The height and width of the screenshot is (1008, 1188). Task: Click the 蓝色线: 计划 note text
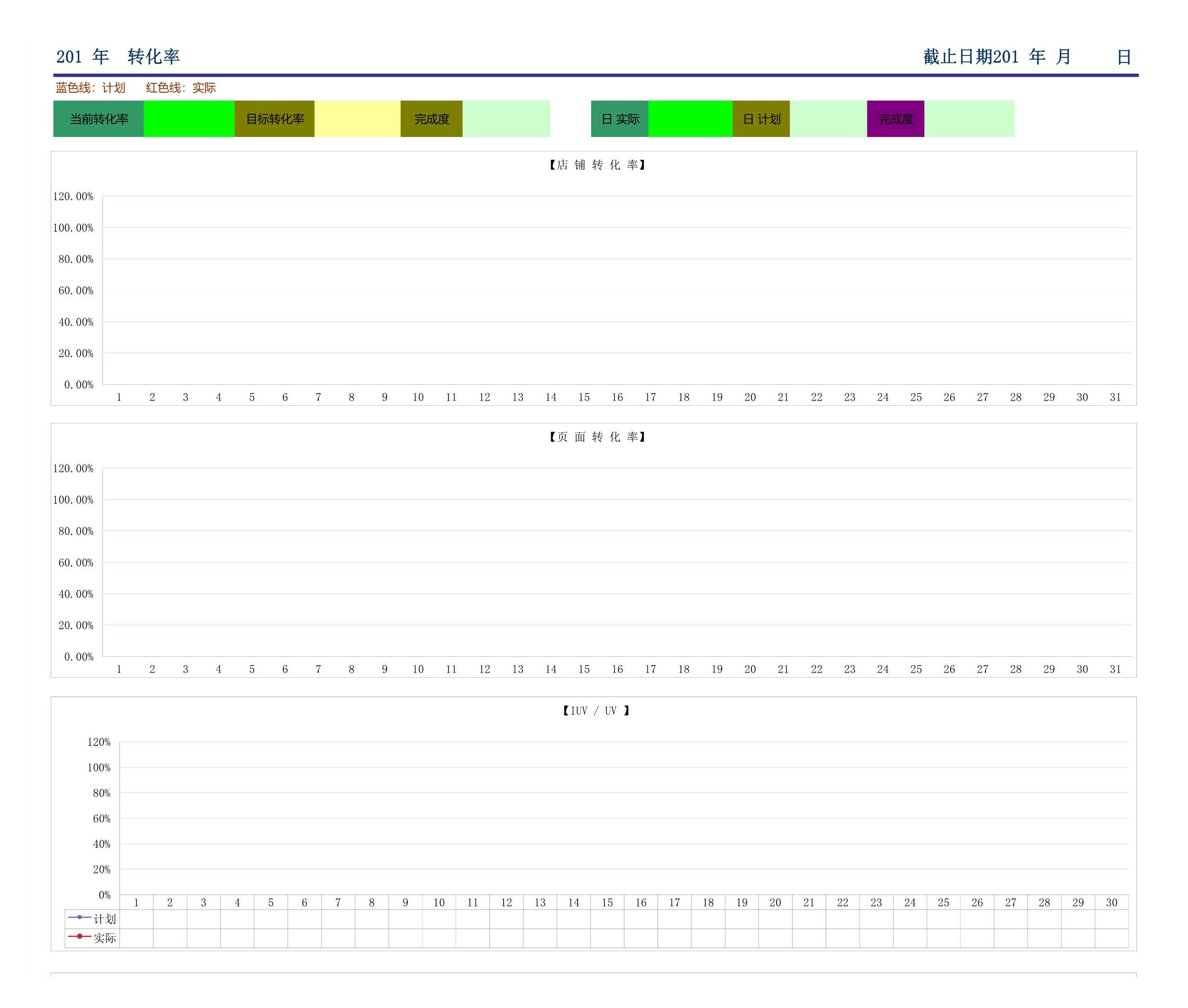click(90, 88)
